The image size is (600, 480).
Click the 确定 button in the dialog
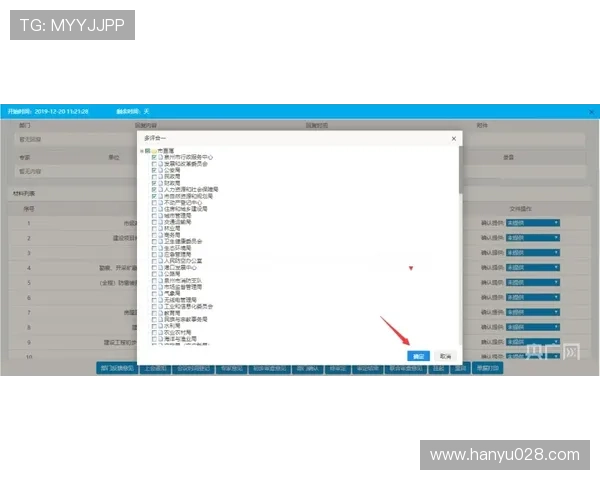click(x=419, y=356)
